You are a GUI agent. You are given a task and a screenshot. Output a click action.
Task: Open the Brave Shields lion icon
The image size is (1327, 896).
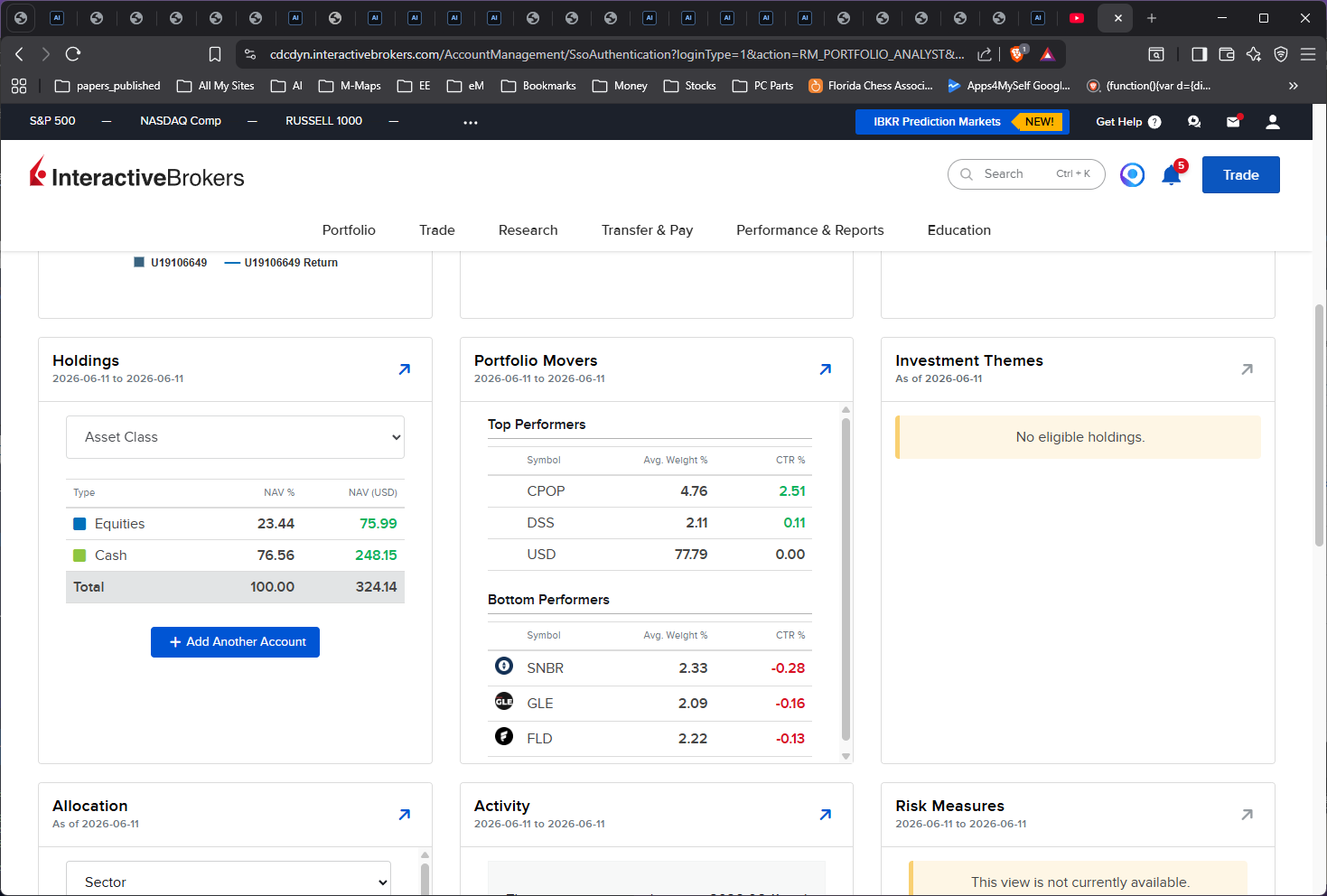click(1017, 54)
